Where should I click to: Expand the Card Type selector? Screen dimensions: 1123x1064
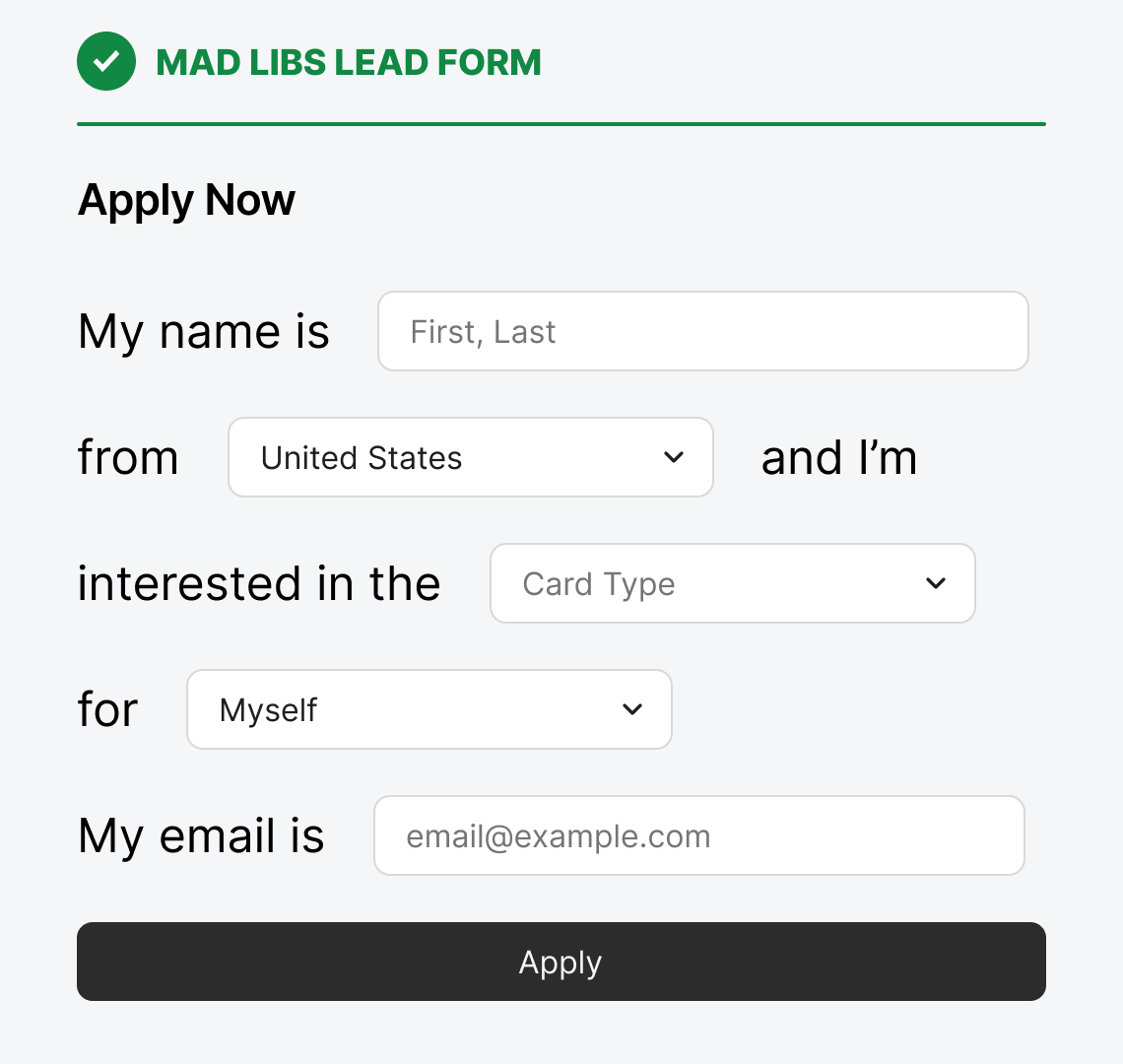[x=732, y=583]
